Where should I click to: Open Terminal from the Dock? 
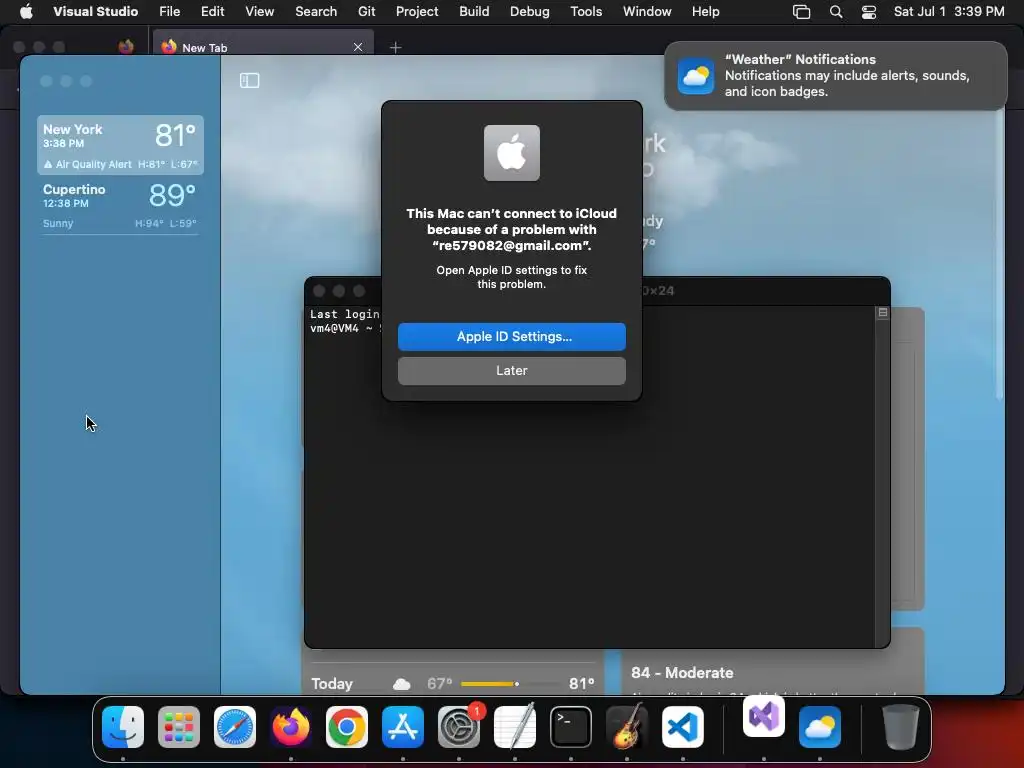(x=571, y=727)
